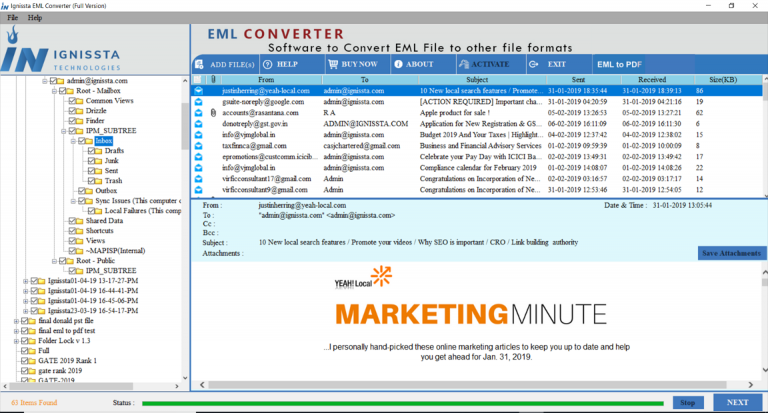Expand the Ignissta01-04-19 13-17-27-PM node
The image size is (768, 413).
pyautogui.click(x=25, y=281)
